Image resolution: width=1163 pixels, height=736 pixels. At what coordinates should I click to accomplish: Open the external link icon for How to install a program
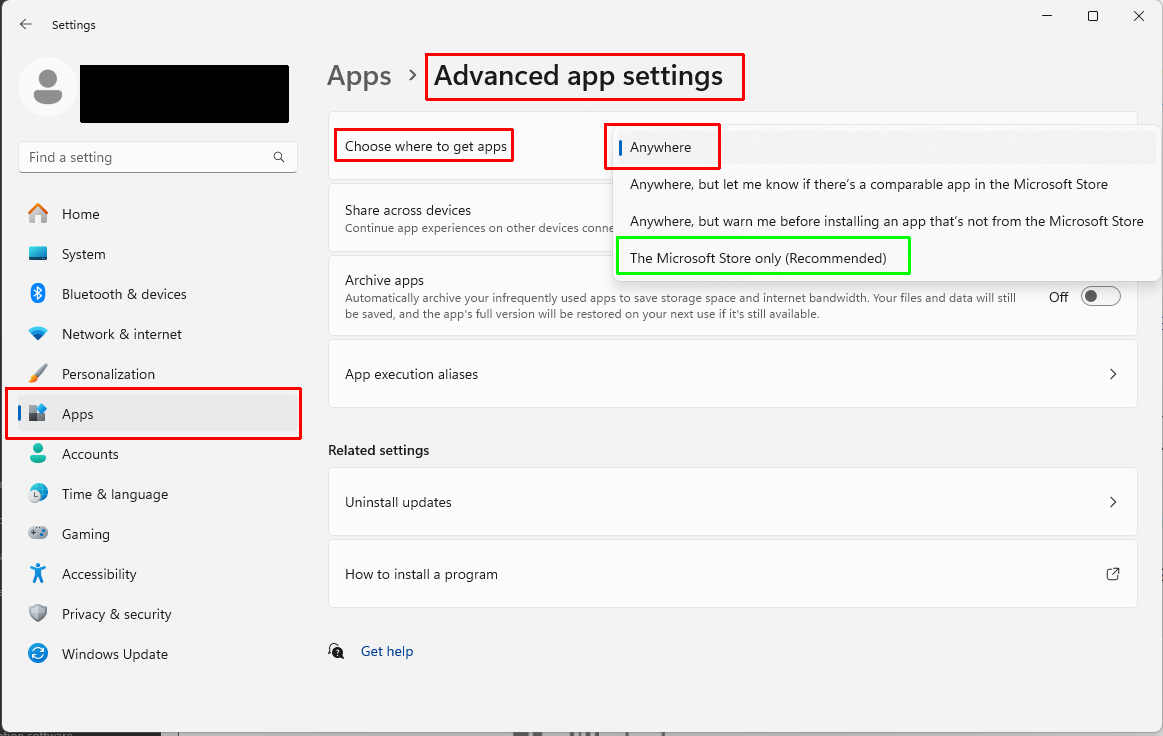click(x=1113, y=574)
